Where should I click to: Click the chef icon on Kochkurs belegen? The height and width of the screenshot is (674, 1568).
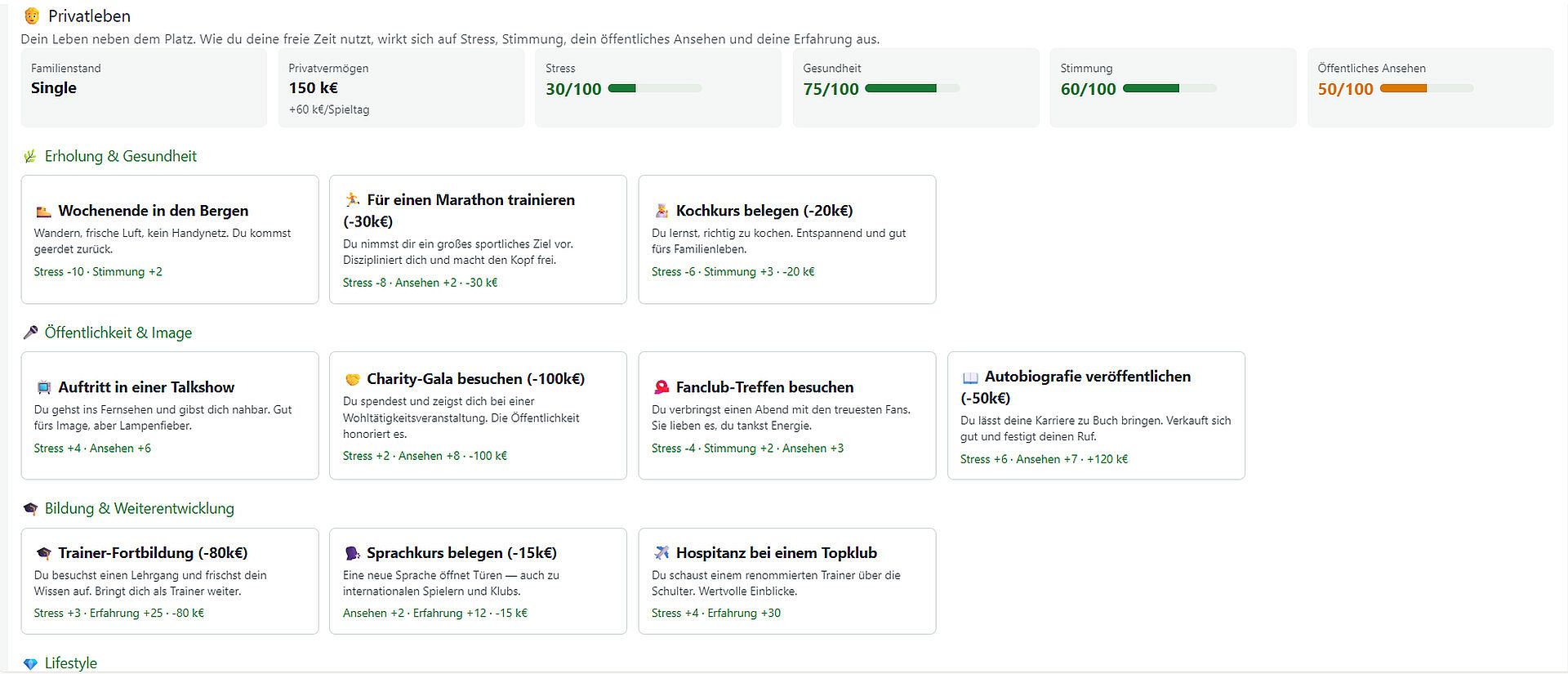[661, 212]
